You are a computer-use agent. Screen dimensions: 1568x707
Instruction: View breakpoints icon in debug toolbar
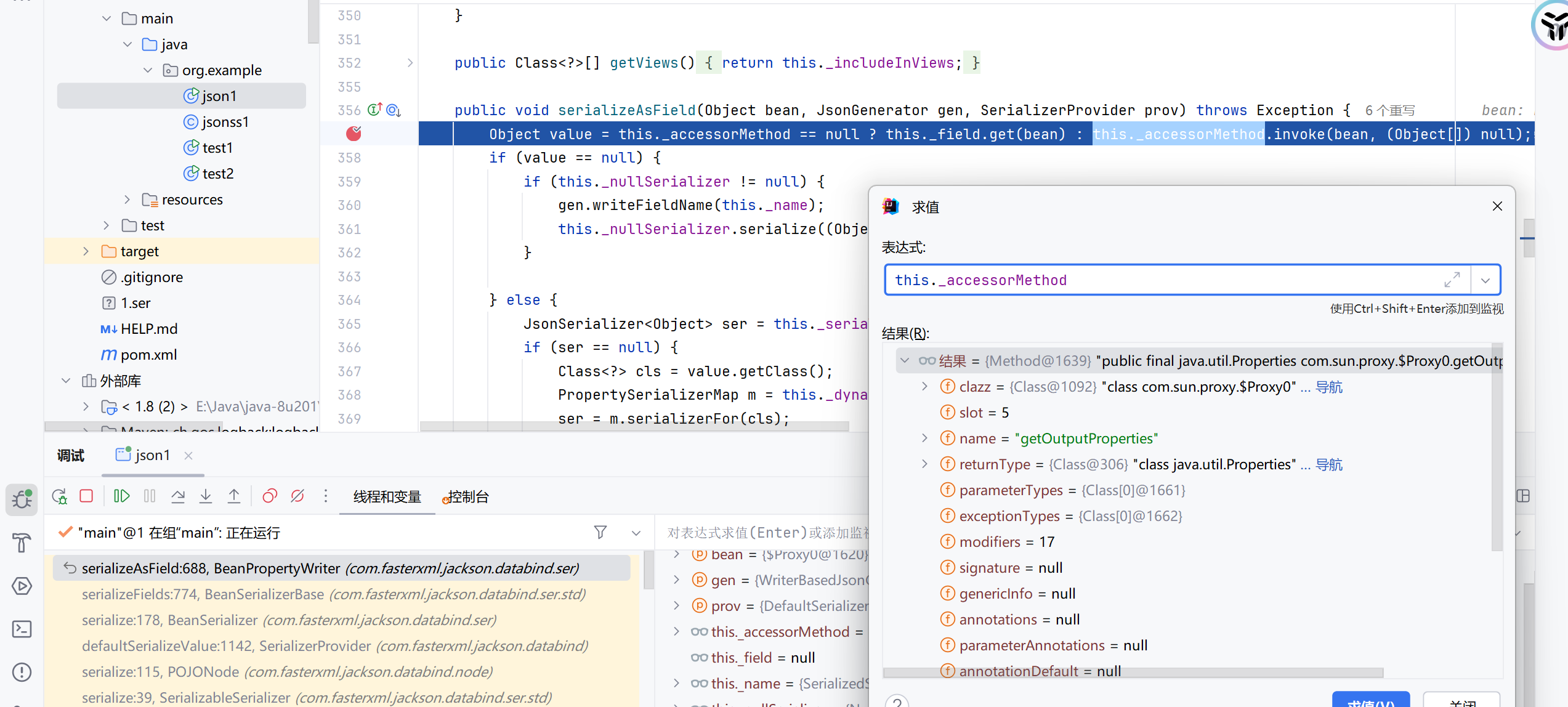click(270, 496)
